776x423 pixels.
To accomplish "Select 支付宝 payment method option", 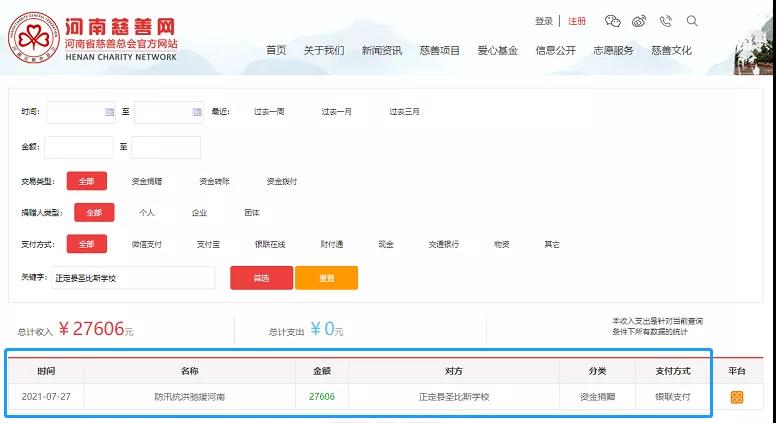I will tap(208, 244).
